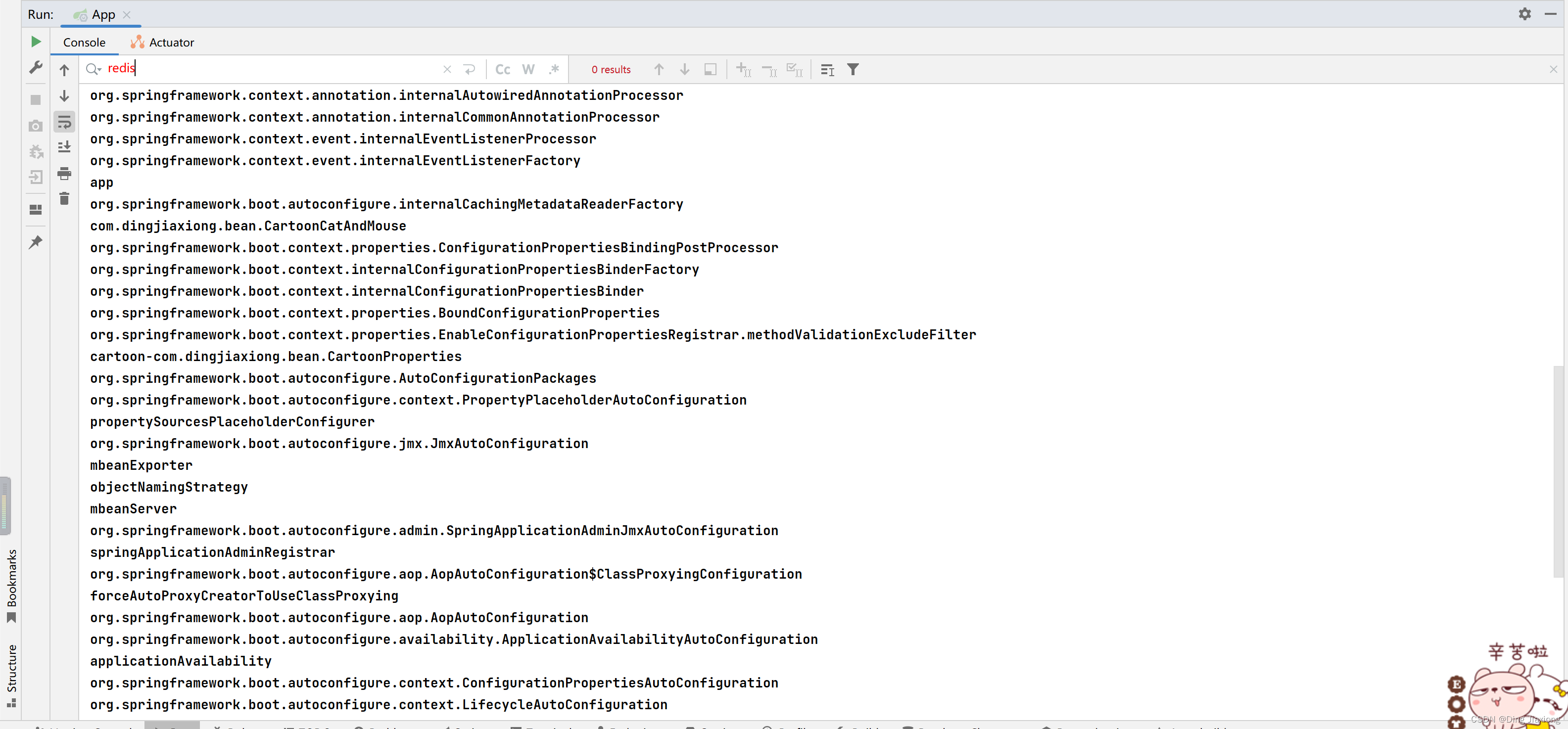Viewport: 1568px width, 729px height.
Task: Click the objectNamingStrategy output line
Action: (169, 487)
